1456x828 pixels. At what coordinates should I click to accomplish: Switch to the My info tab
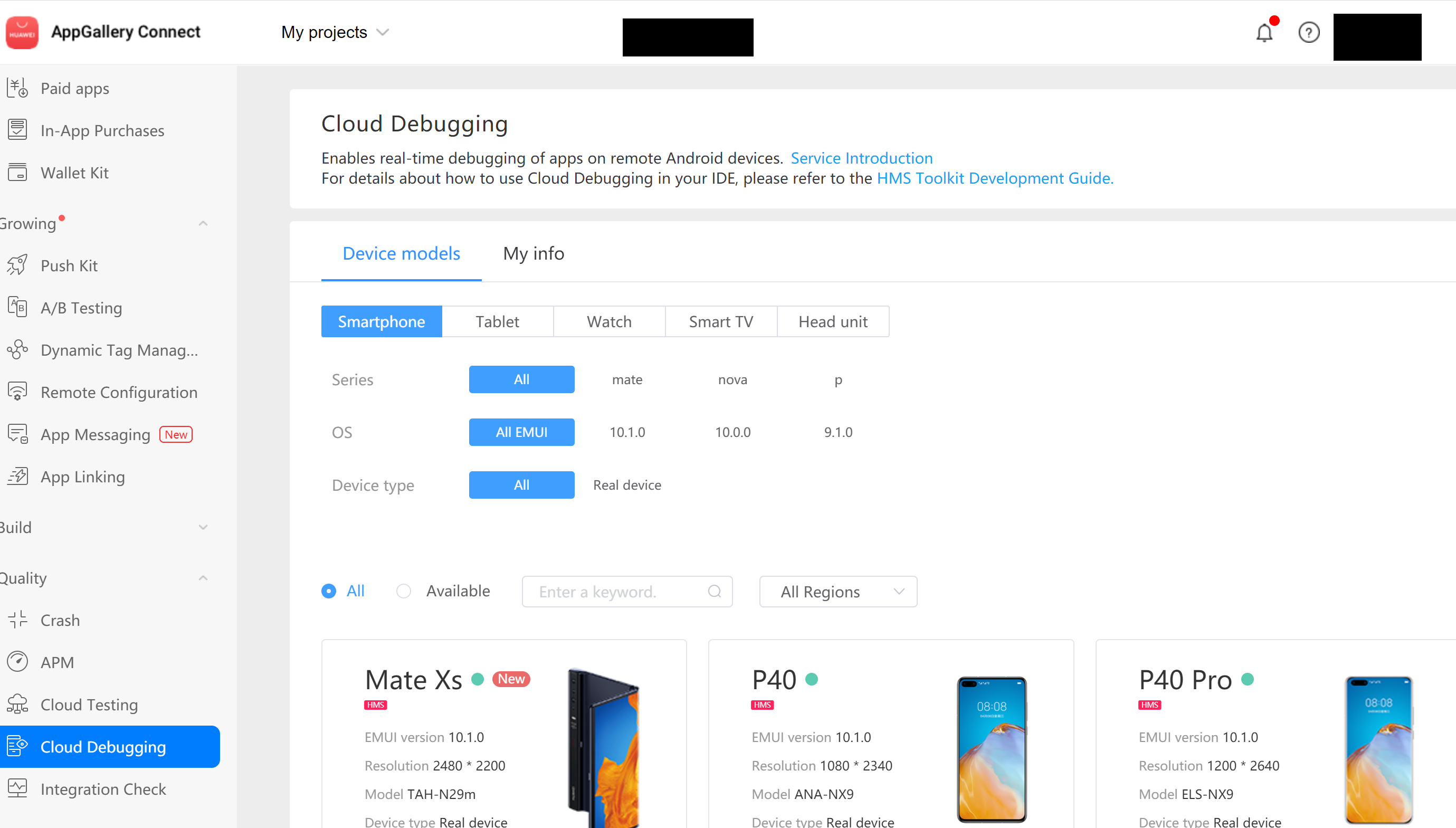[x=532, y=254]
